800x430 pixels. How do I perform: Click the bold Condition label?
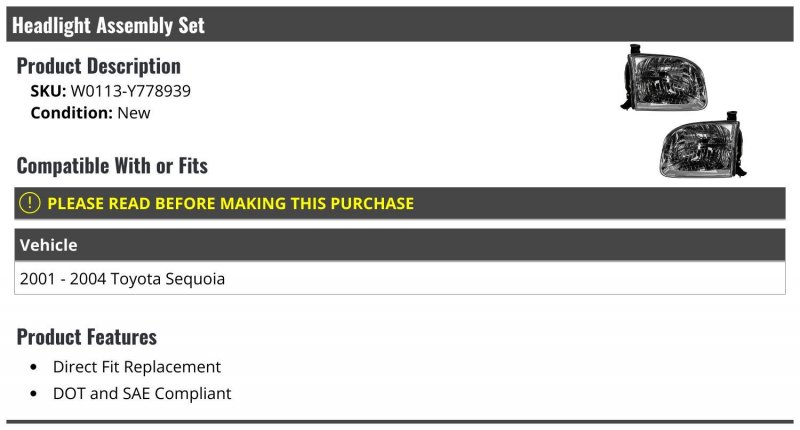coord(72,113)
